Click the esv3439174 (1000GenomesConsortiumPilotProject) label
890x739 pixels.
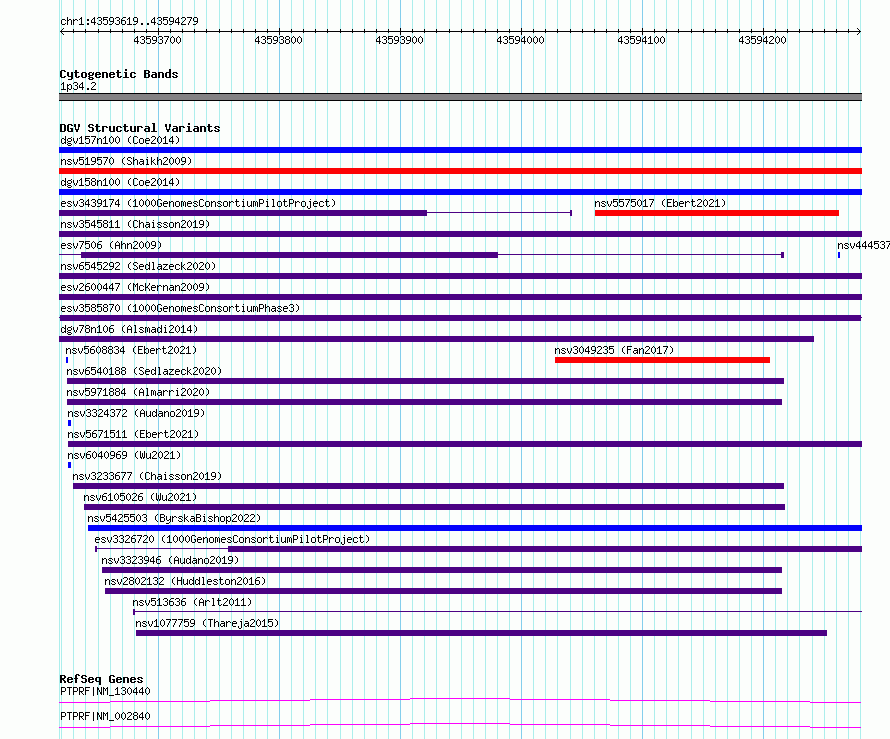(x=198, y=203)
